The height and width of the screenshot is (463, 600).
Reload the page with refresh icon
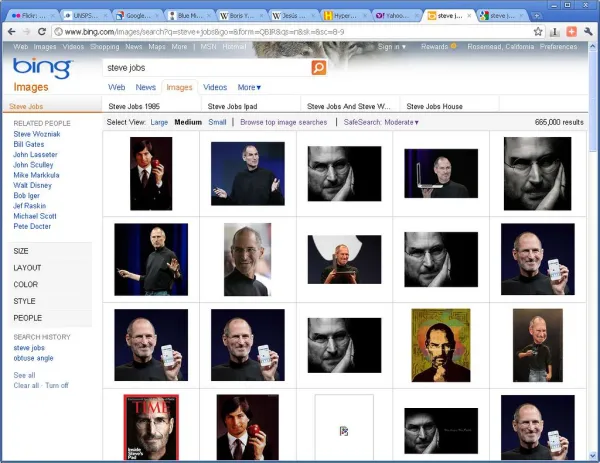pos(42,31)
